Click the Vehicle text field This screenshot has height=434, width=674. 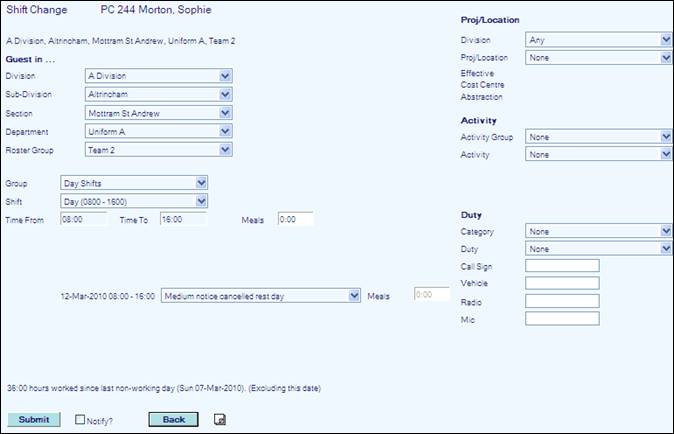562,283
